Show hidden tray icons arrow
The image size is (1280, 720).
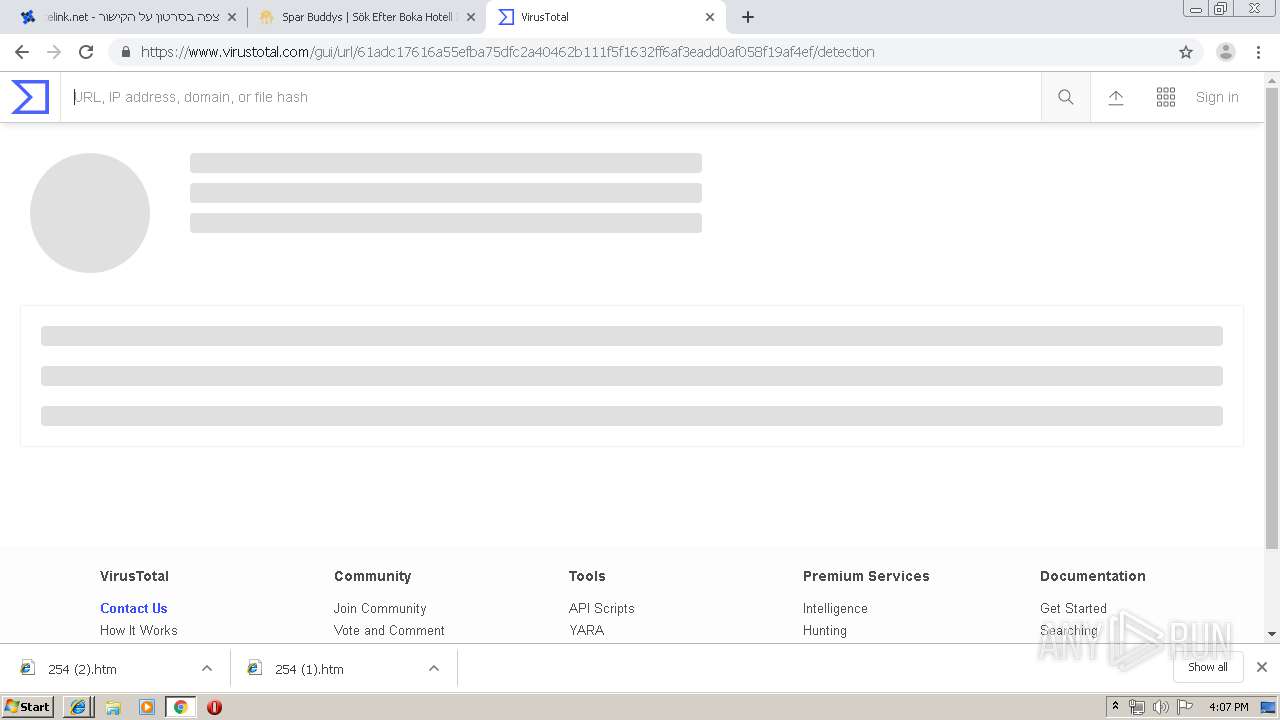pyautogui.click(x=1115, y=707)
